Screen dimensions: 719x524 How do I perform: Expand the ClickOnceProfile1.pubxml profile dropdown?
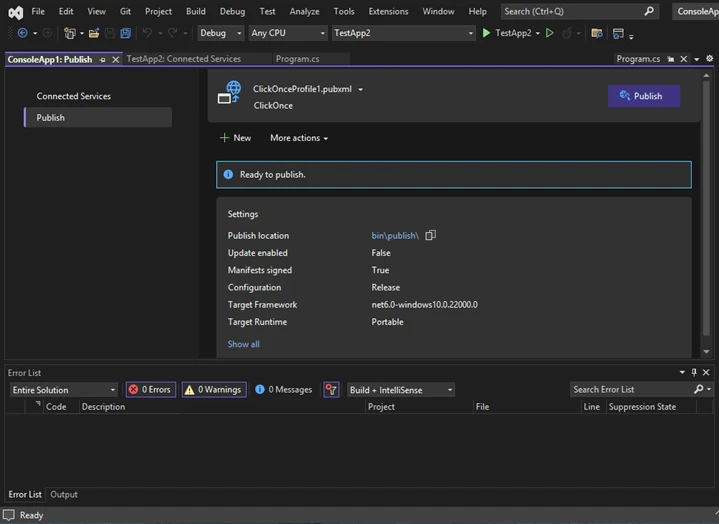pyautogui.click(x=360, y=89)
